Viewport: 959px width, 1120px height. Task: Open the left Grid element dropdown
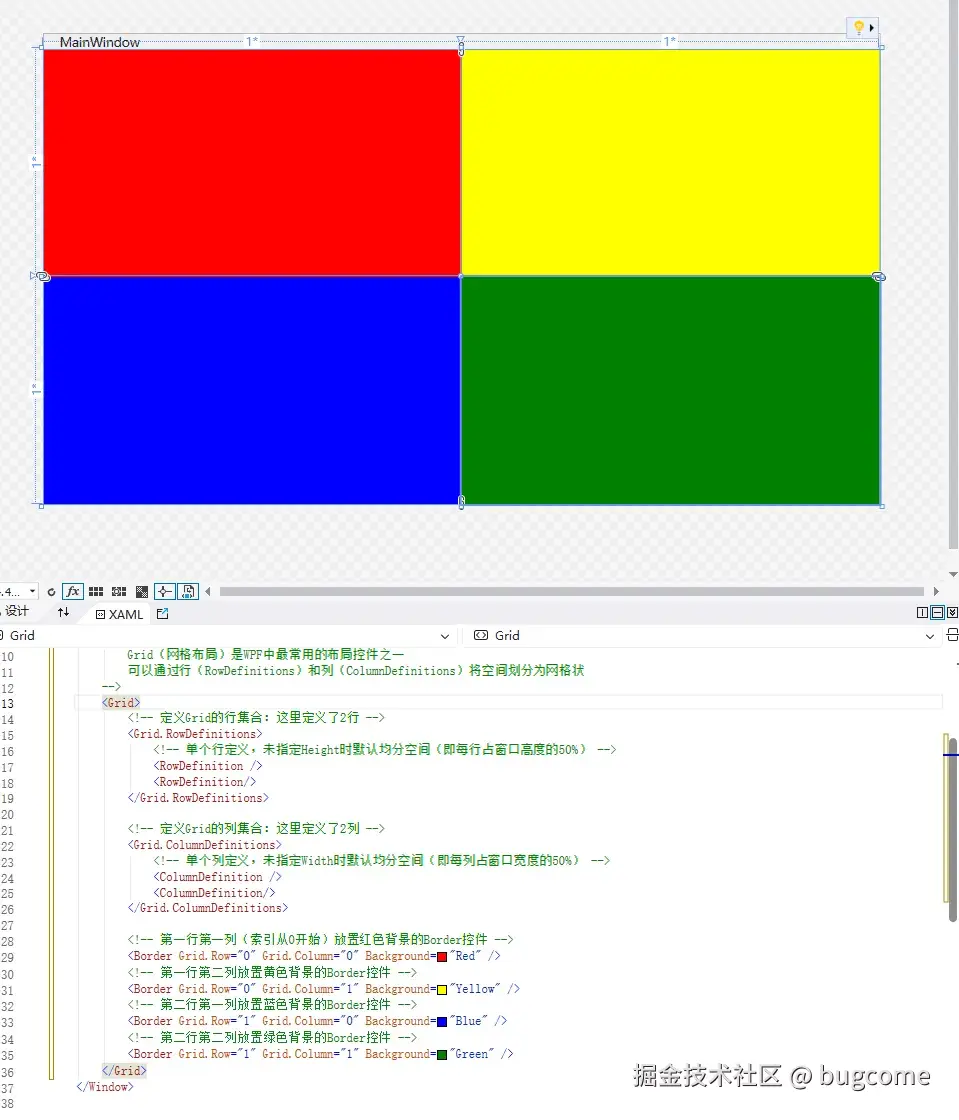[445, 636]
